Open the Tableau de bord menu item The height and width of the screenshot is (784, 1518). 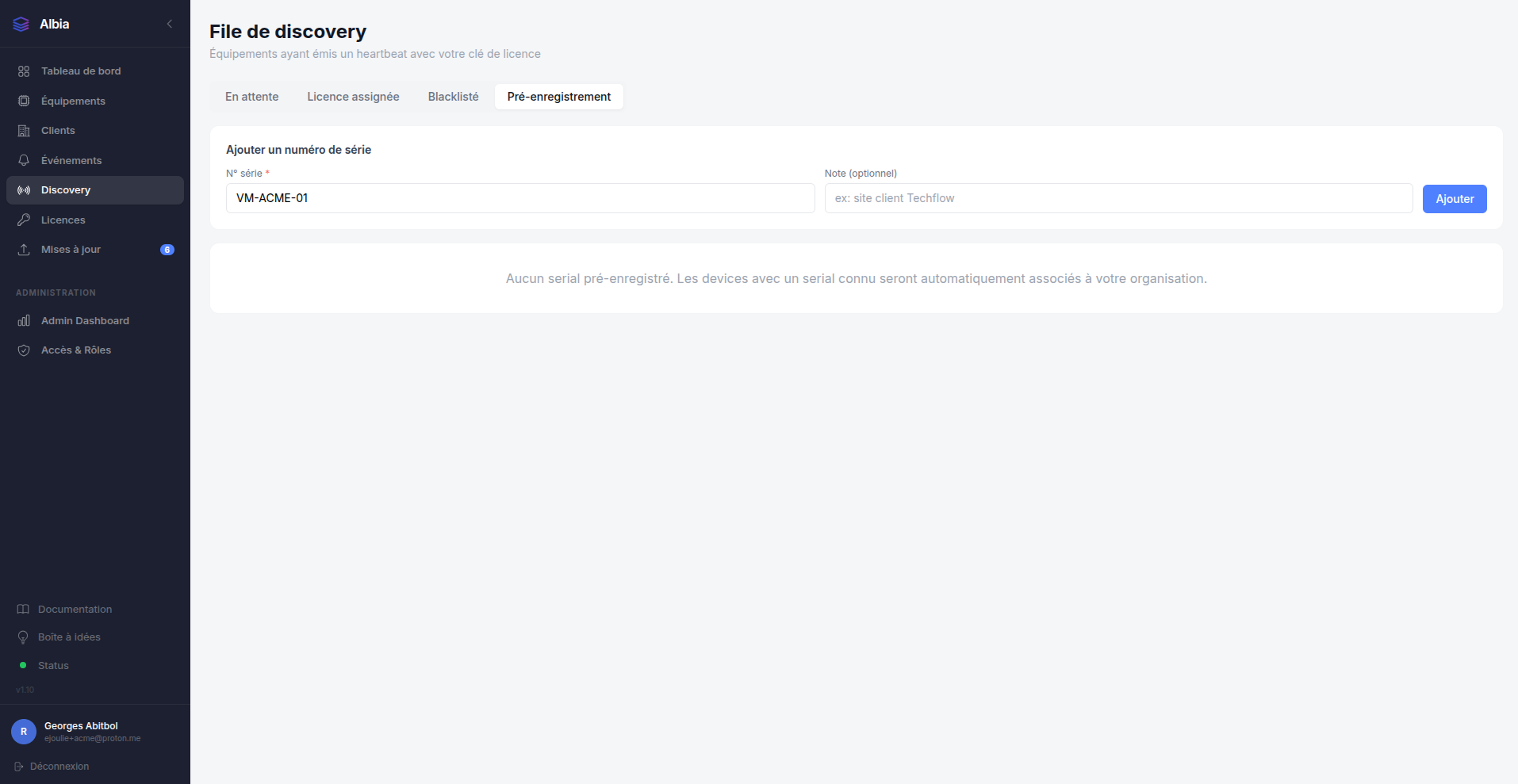pos(95,71)
